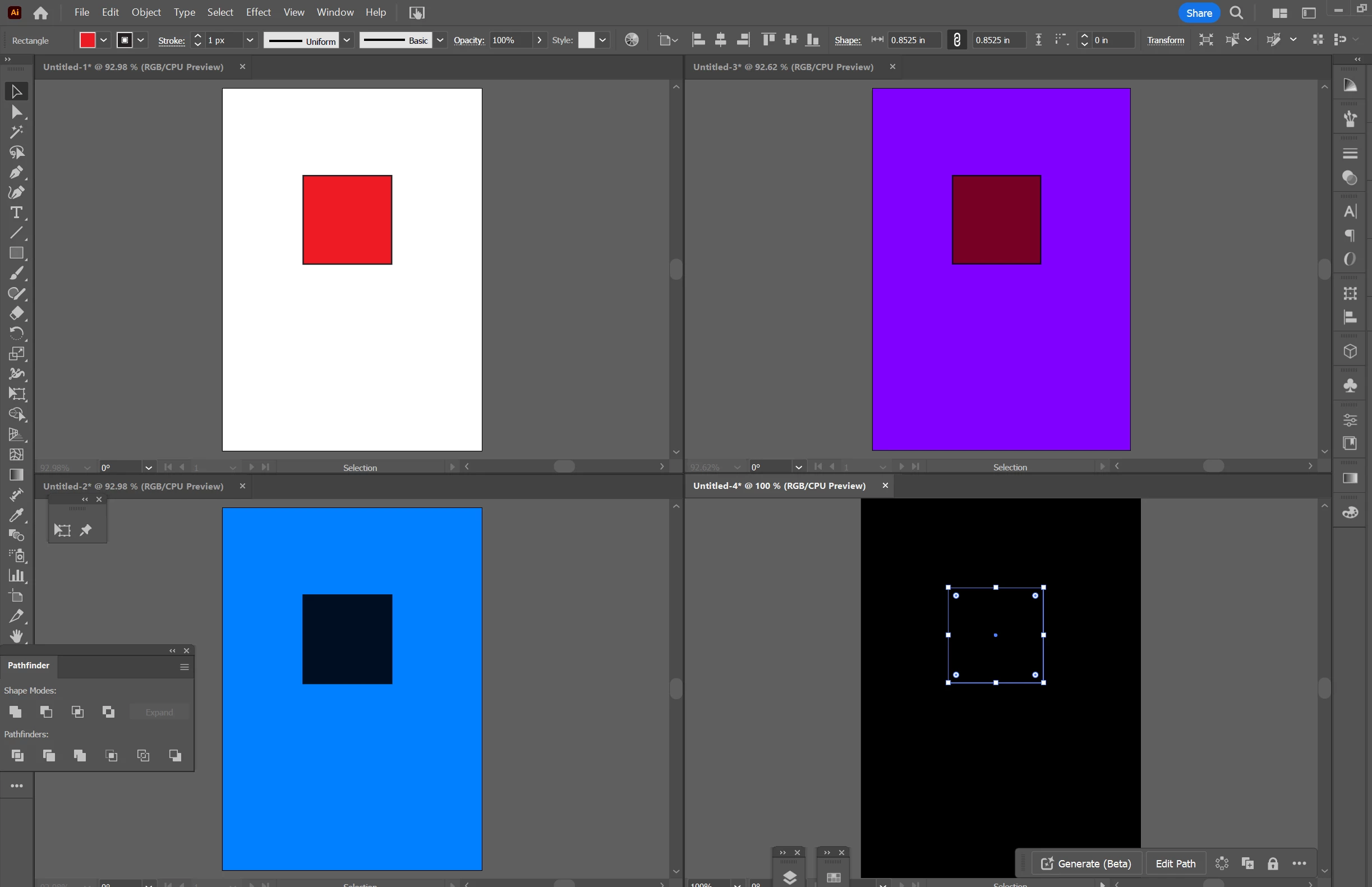Viewport: 1372px width, 887px height.
Task: Click Unite shape mode in Pathfinder
Action: [x=16, y=712]
